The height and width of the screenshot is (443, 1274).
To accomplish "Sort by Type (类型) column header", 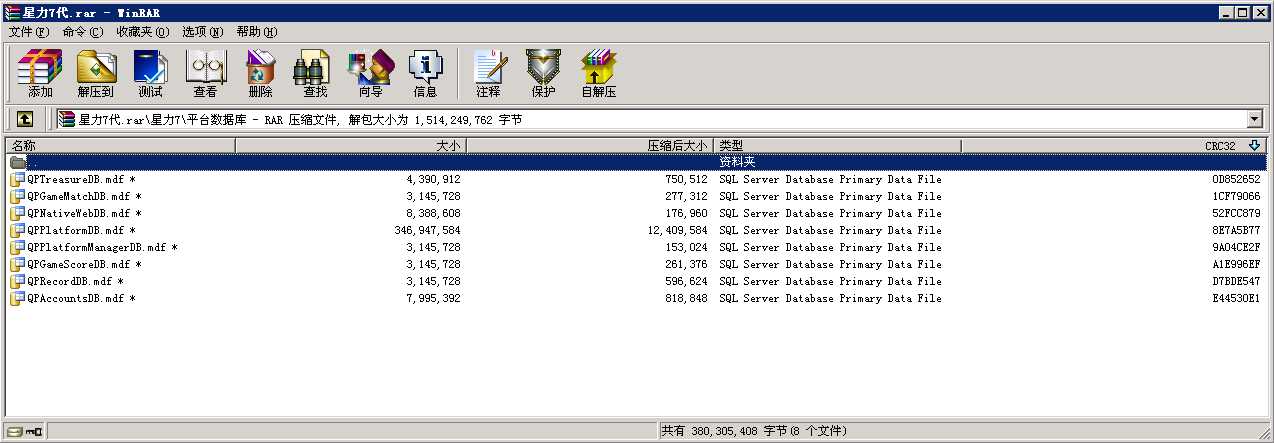I will tap(838, 146).
